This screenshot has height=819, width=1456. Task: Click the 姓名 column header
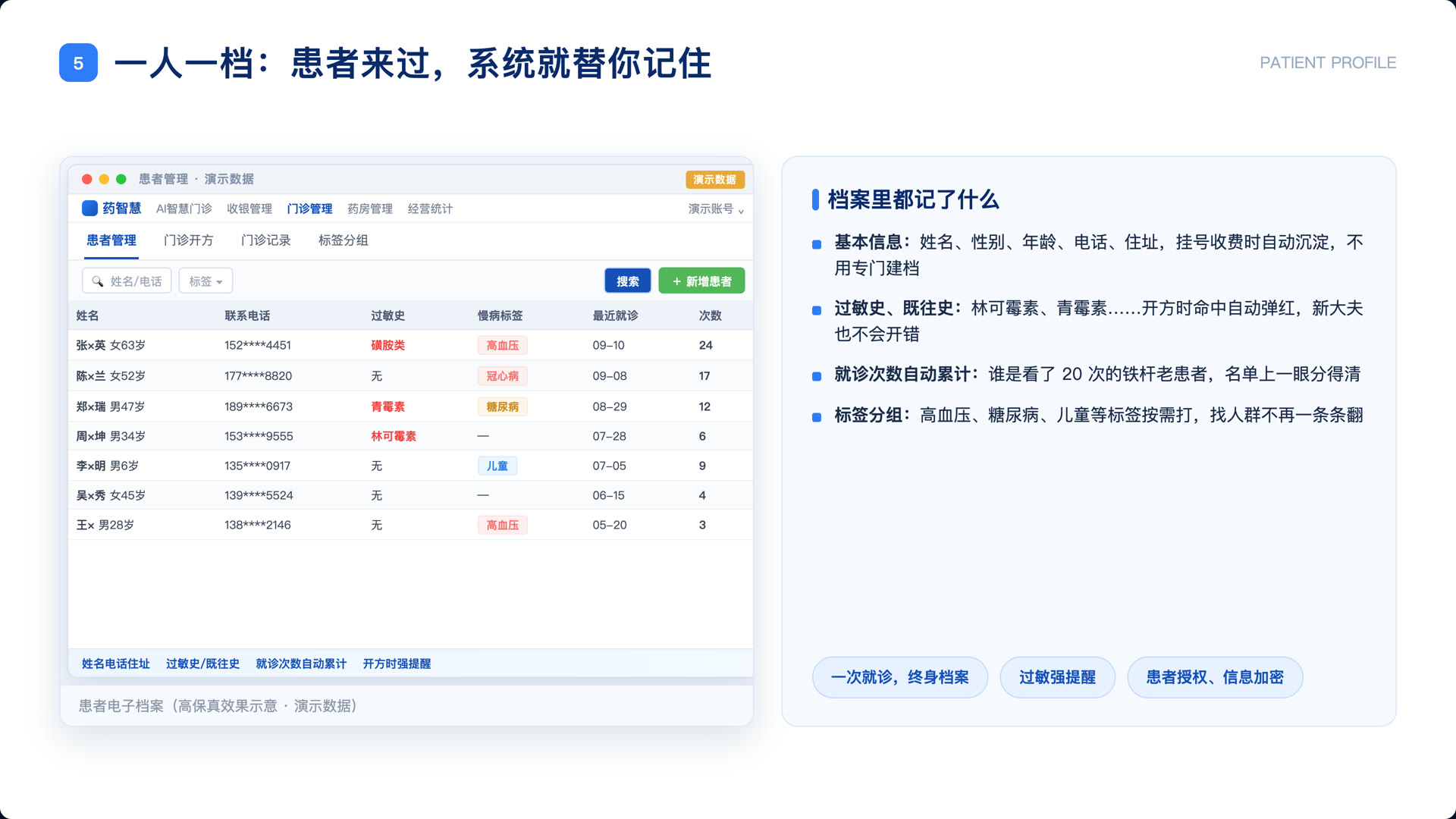(x=87, y=315)
